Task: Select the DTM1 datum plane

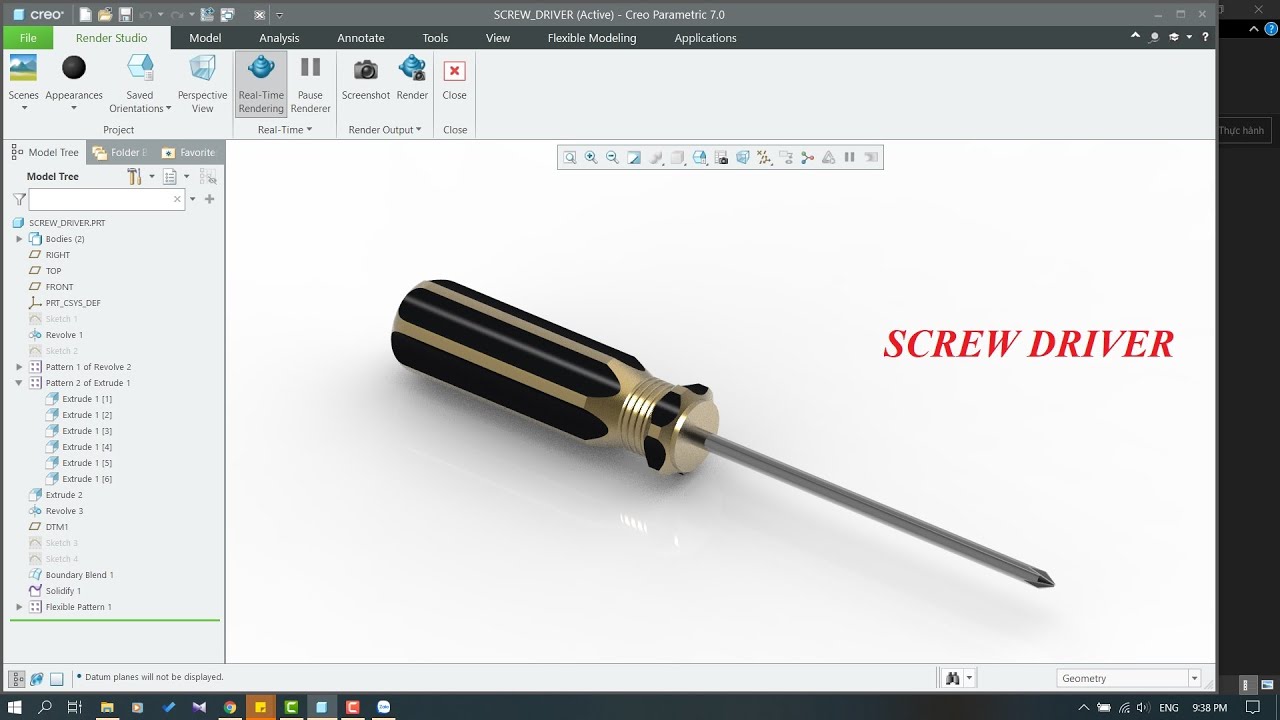Action: pyautogui.click(x=57, y=527)
